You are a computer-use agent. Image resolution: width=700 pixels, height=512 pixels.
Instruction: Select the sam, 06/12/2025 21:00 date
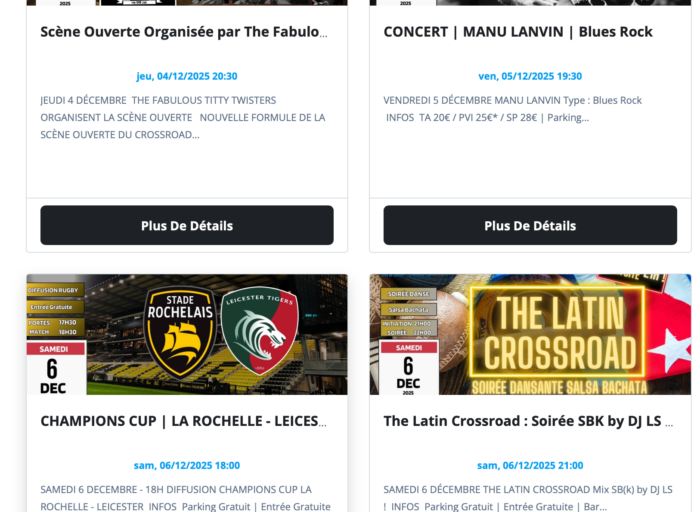pyautogui.click(x=530, y=466)
